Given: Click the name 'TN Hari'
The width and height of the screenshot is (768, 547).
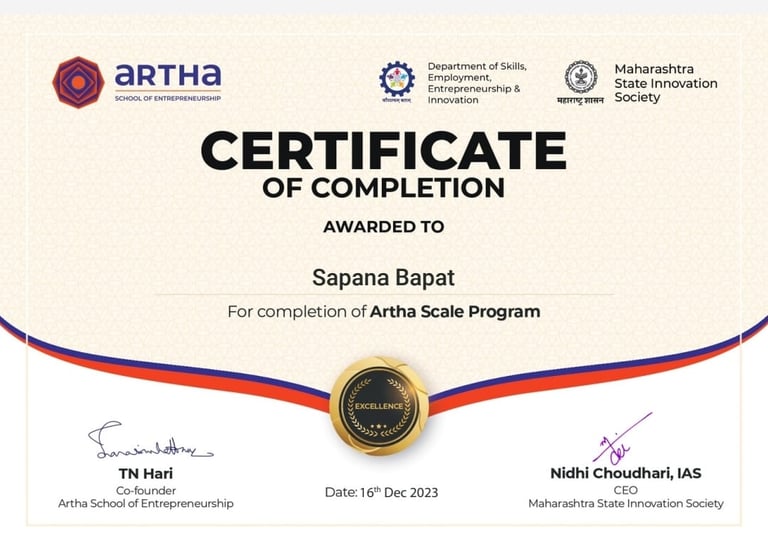Looking at the screenshot, I should pyautogui.click(x=145, y=474).
